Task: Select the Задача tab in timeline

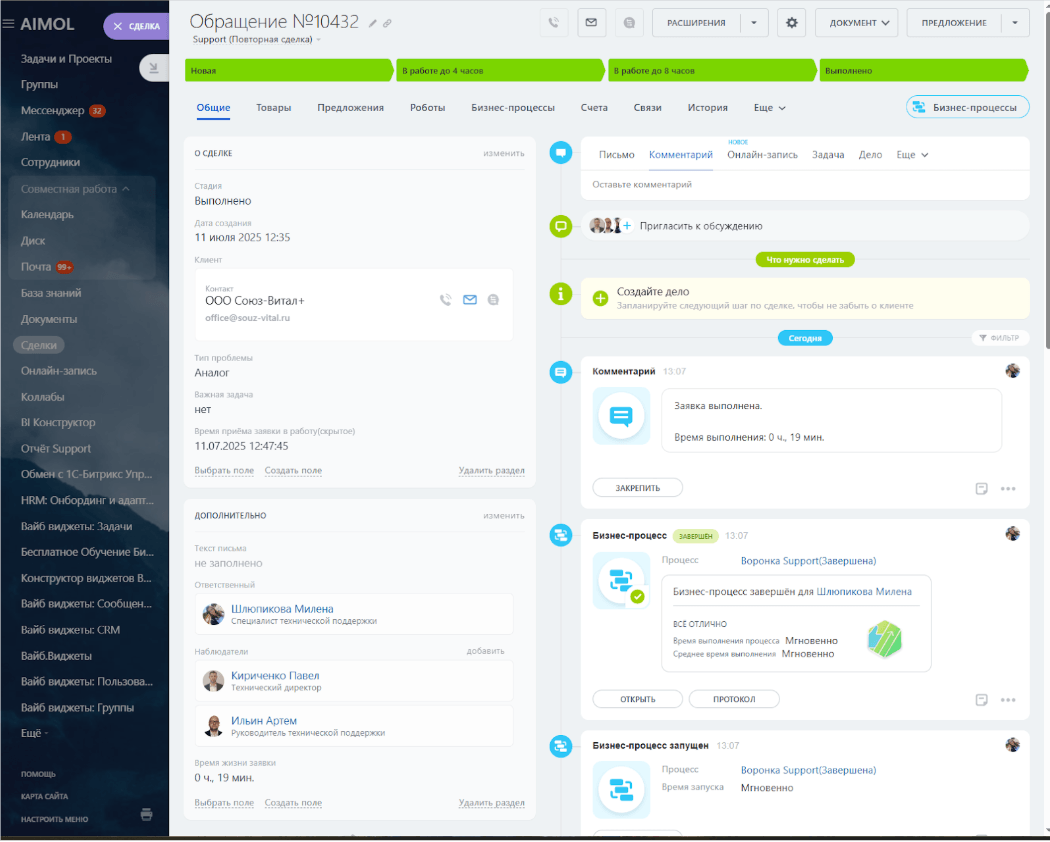Action: point(828,155)
